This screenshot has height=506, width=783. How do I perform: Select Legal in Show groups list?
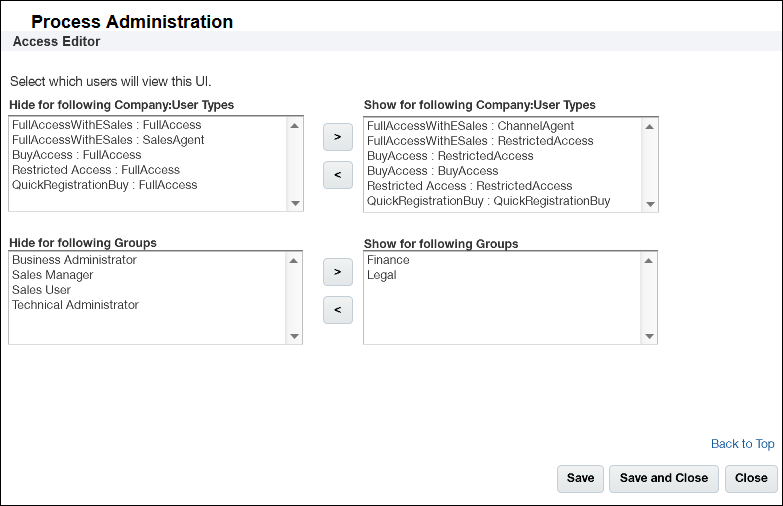tap(382, 275)
